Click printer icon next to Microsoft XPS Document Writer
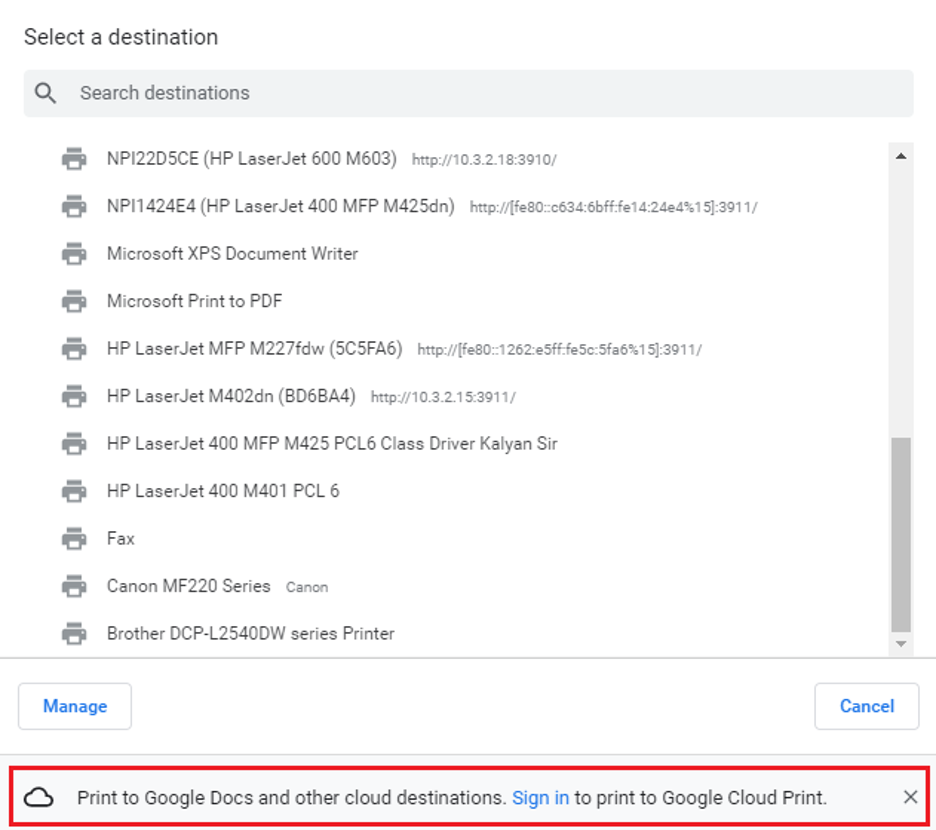 point(74,254)
